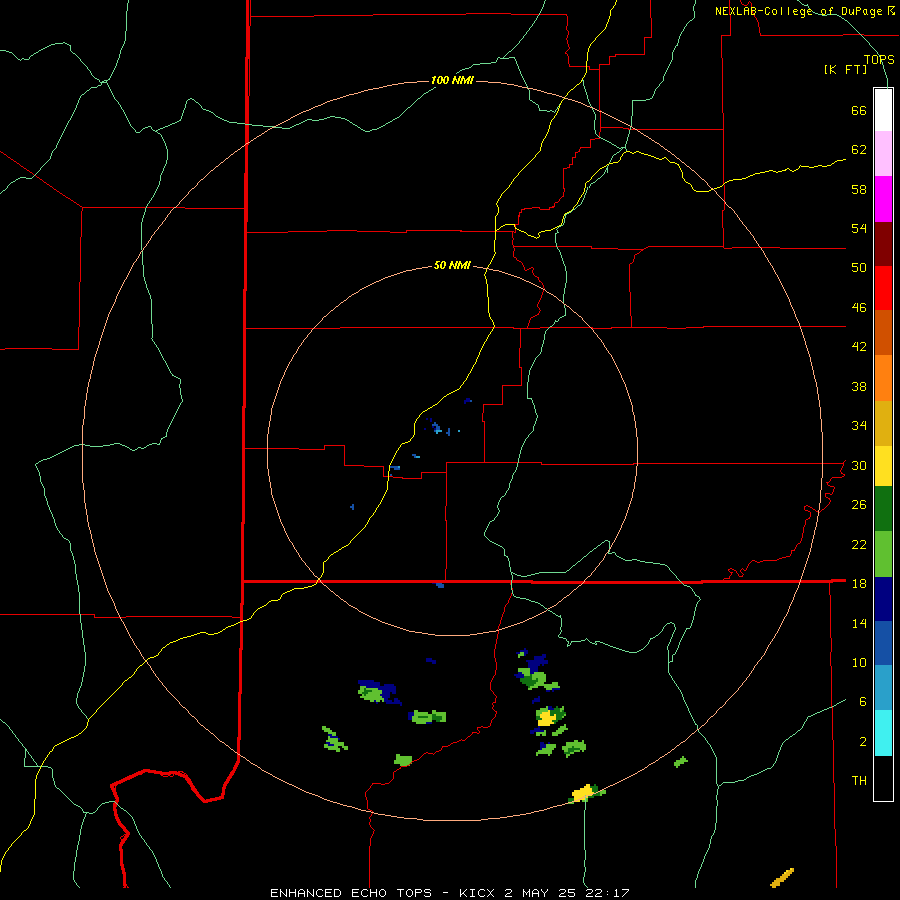Pick the gold legend swatch

tap(883, 424)
